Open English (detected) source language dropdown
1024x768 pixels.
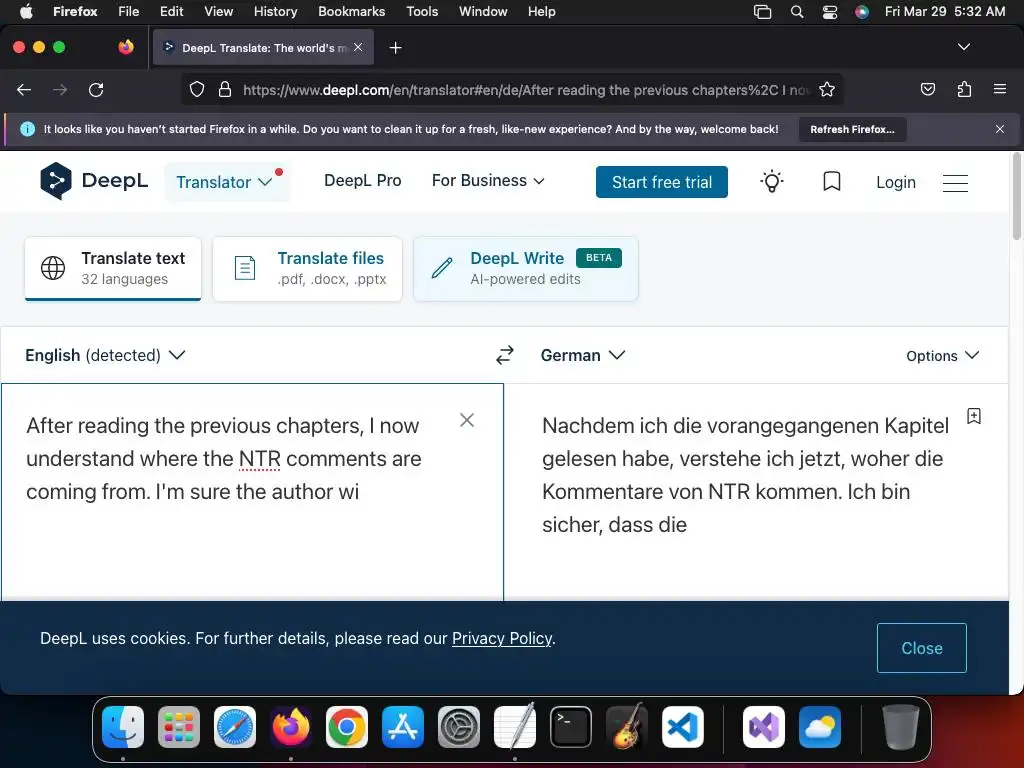tap(105, 355)
